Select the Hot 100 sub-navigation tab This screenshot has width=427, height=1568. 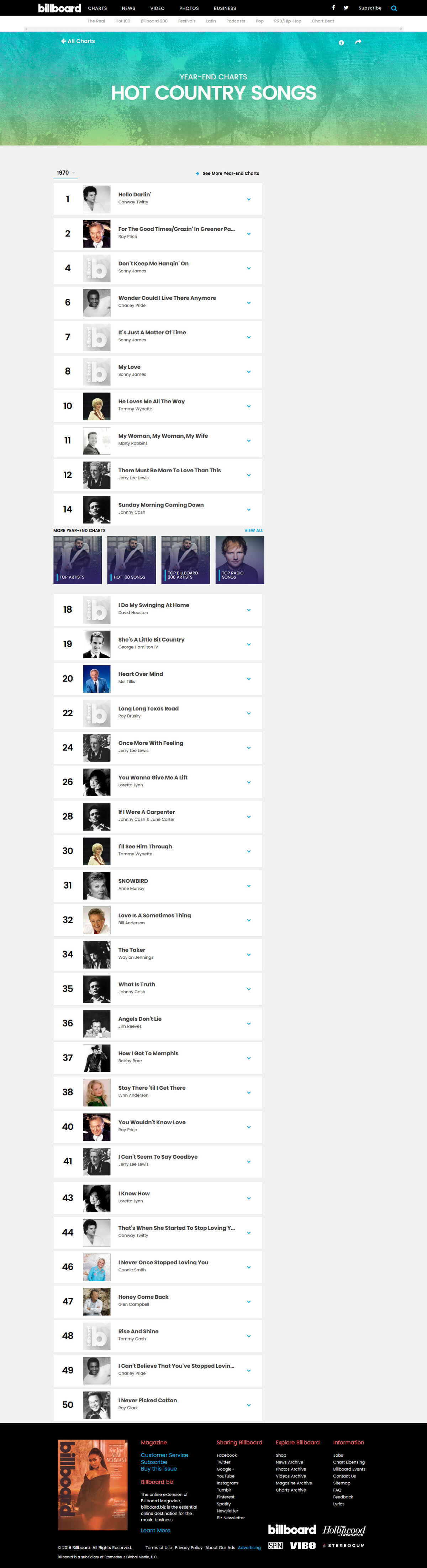[122, 21]
